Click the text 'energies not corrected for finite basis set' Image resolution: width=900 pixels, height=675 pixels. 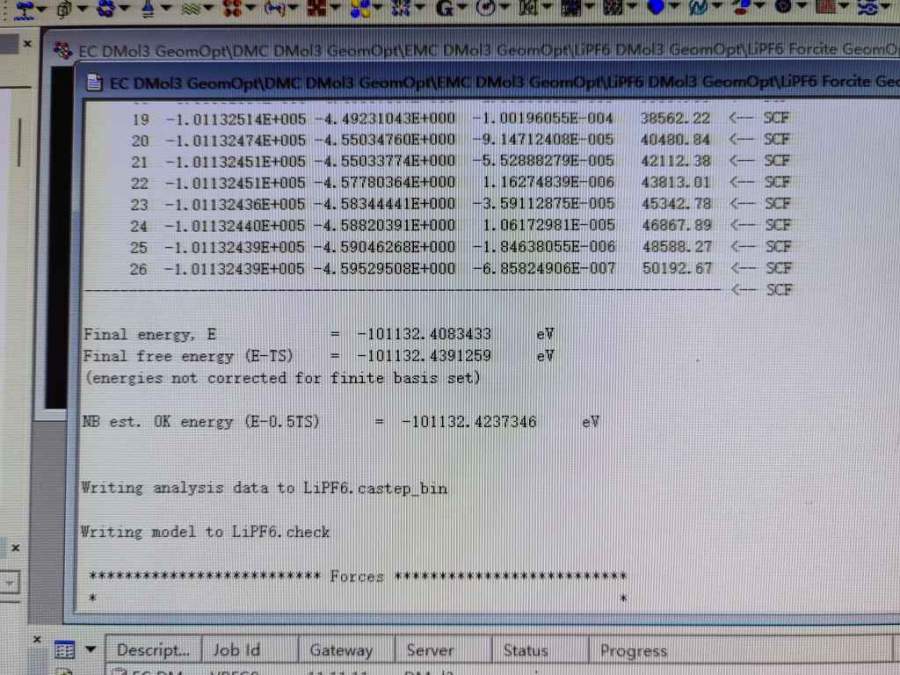point(282,378)
